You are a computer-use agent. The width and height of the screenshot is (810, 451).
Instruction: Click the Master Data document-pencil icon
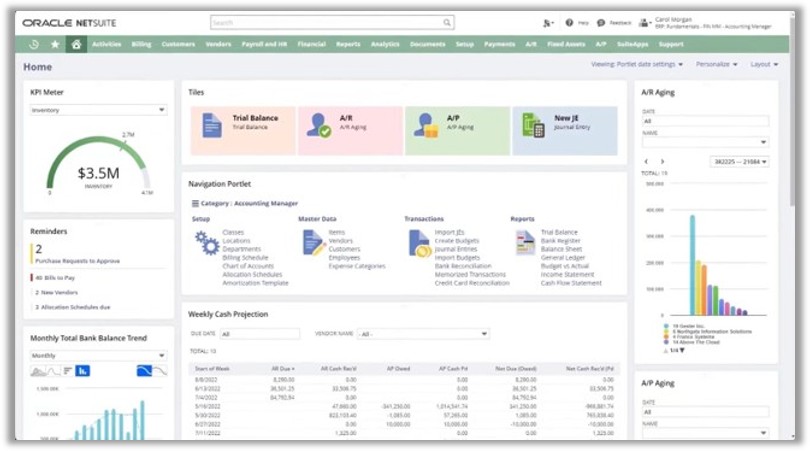pyautogui.click(x=313, y=243)
